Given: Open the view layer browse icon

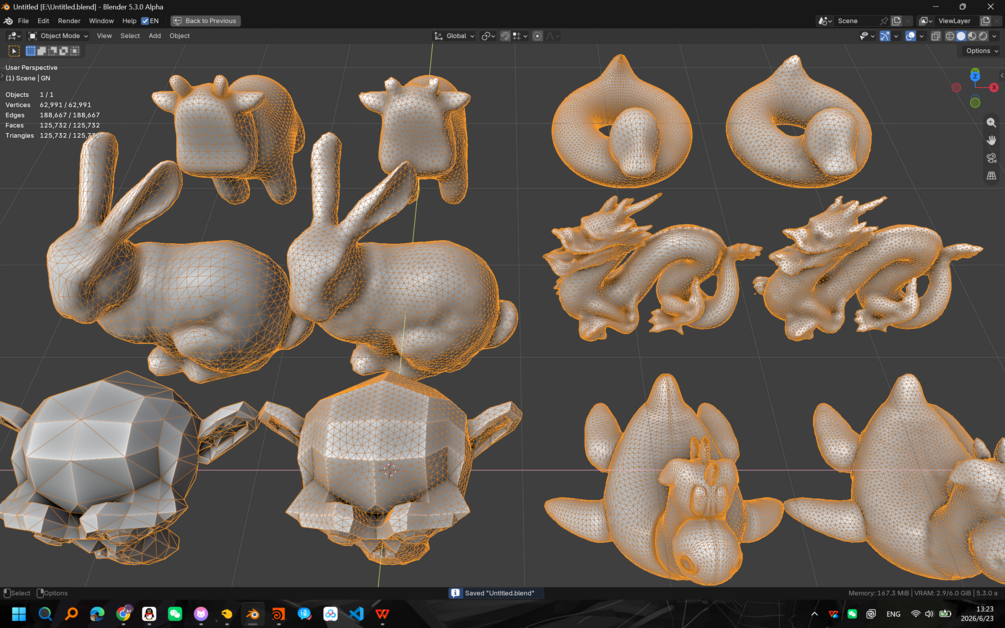Looking at the screenshot, I should coord(925,21).
